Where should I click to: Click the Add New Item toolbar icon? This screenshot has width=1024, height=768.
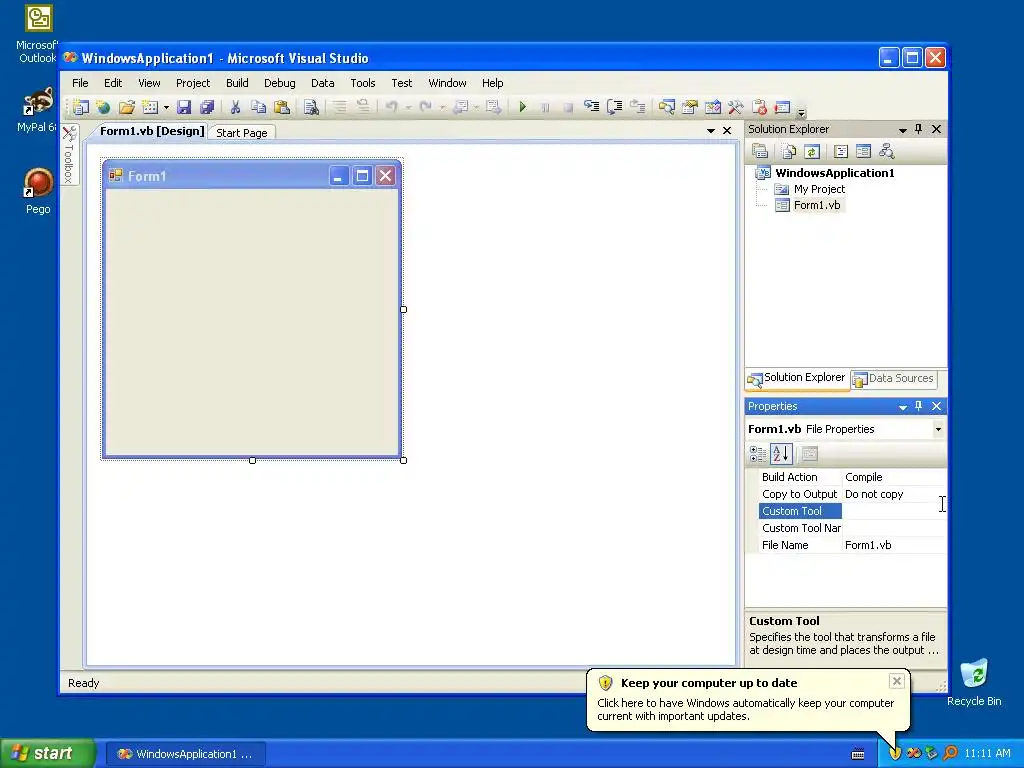point(150,107)
